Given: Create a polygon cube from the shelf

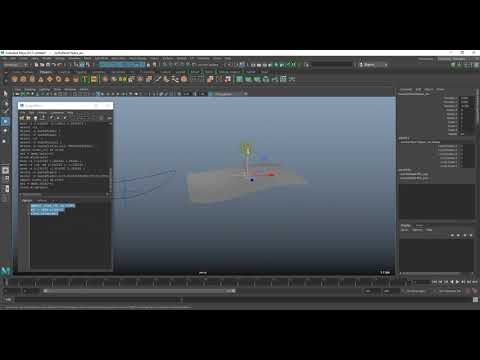Looking at the screenshot, I should tap(23, 79).
